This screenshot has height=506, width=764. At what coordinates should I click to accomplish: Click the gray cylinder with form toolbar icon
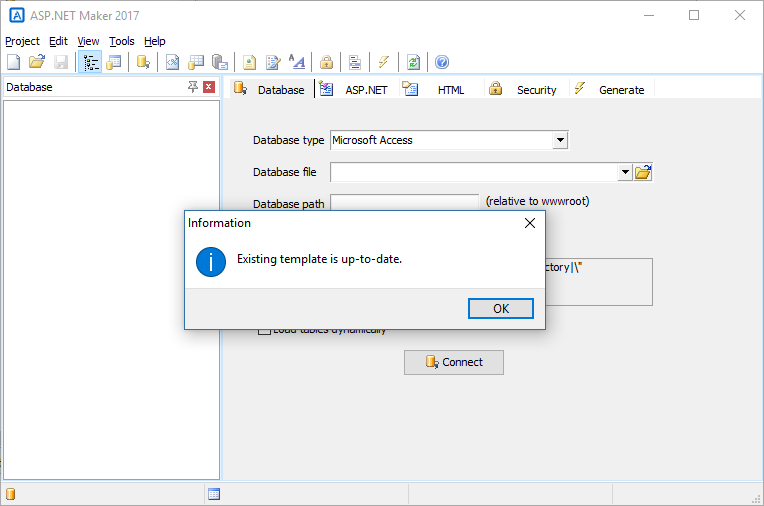[220, 62]
